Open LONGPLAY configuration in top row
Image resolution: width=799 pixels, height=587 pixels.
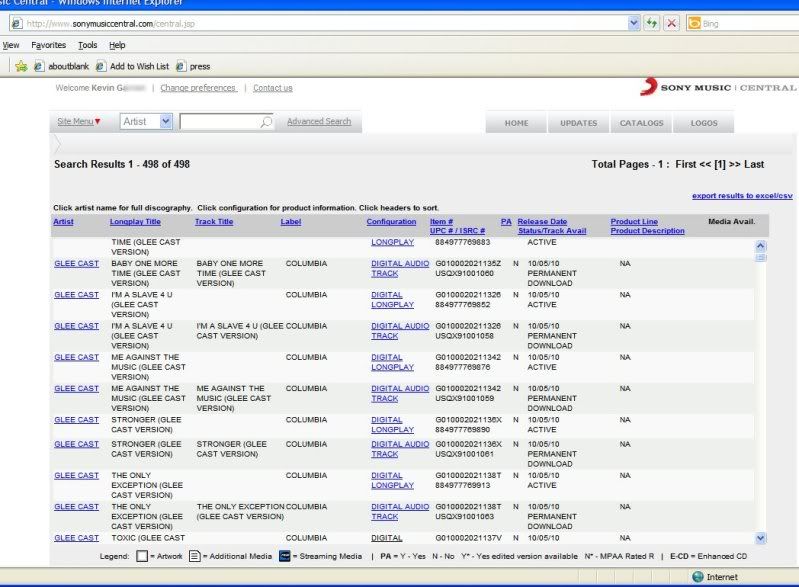392,242
